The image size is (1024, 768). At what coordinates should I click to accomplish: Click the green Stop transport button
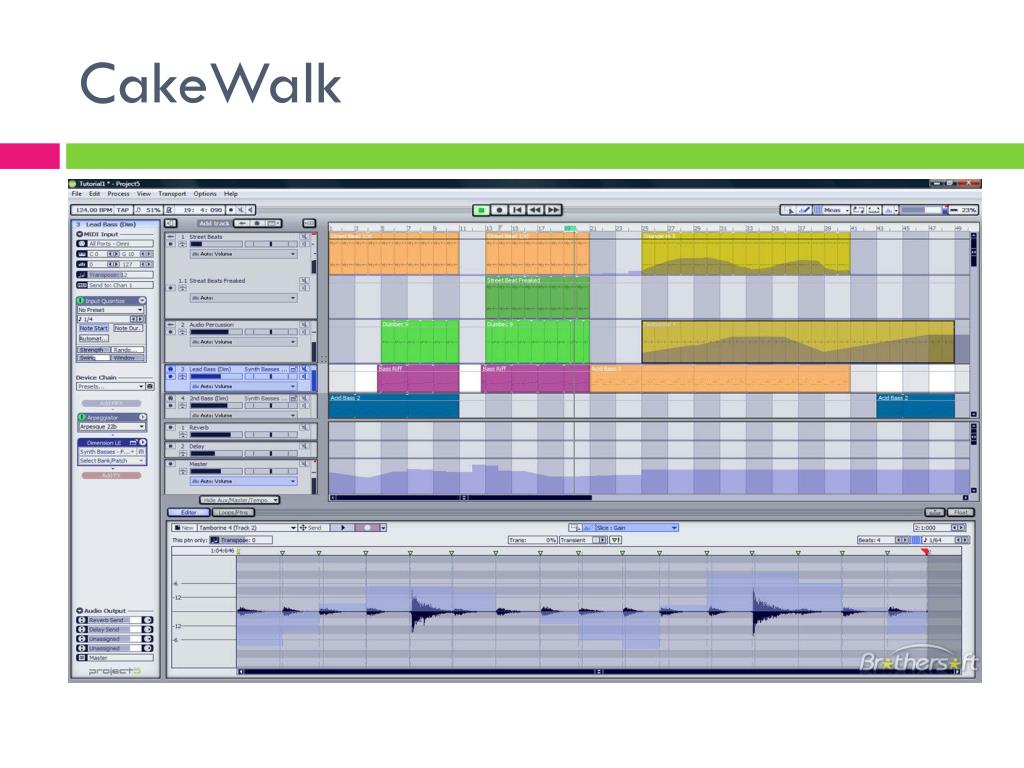pyautogui.click(x=481, y=210)
